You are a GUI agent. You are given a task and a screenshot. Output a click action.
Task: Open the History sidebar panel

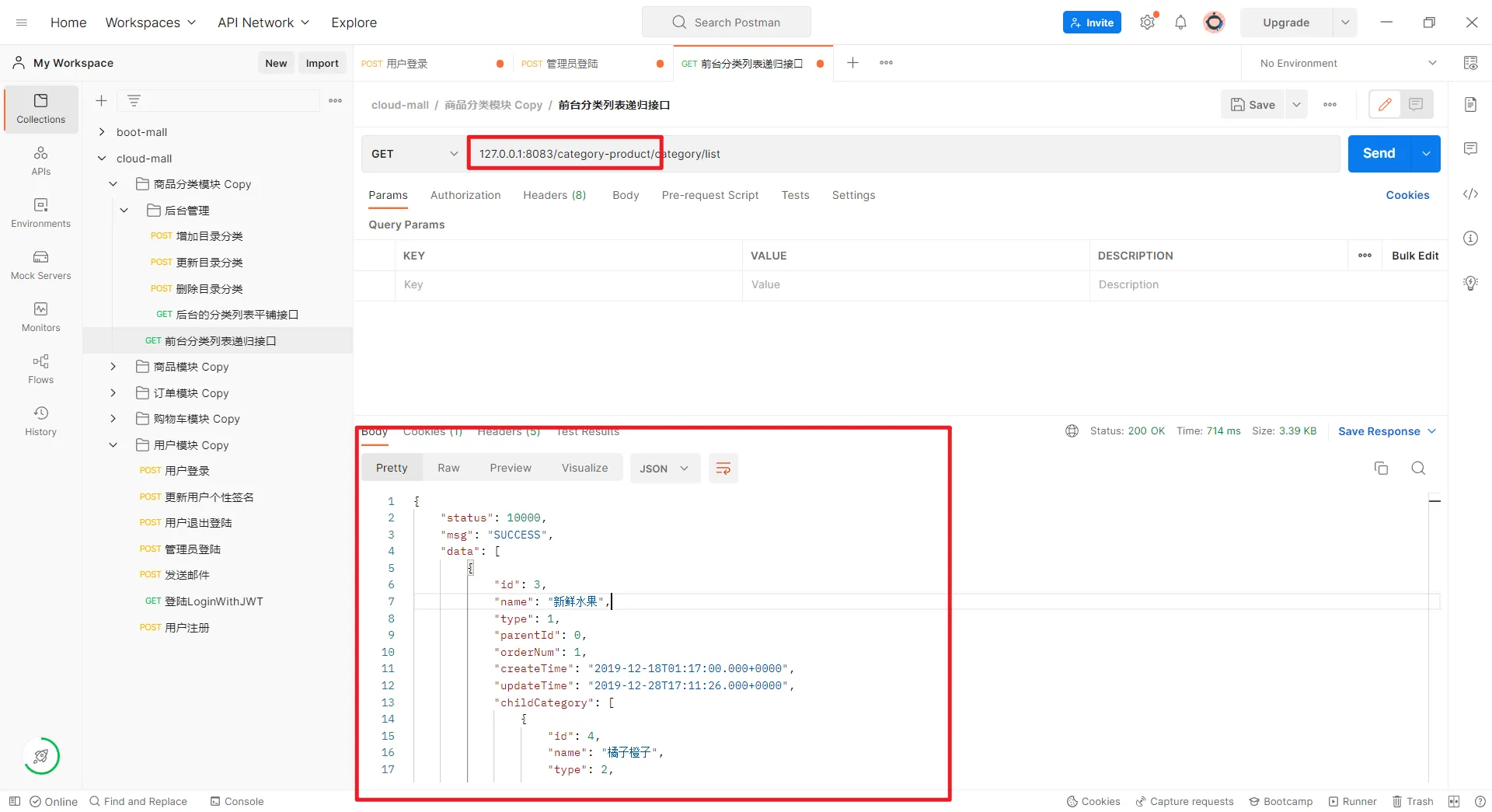pyautogui.click(x=40, y=421)
